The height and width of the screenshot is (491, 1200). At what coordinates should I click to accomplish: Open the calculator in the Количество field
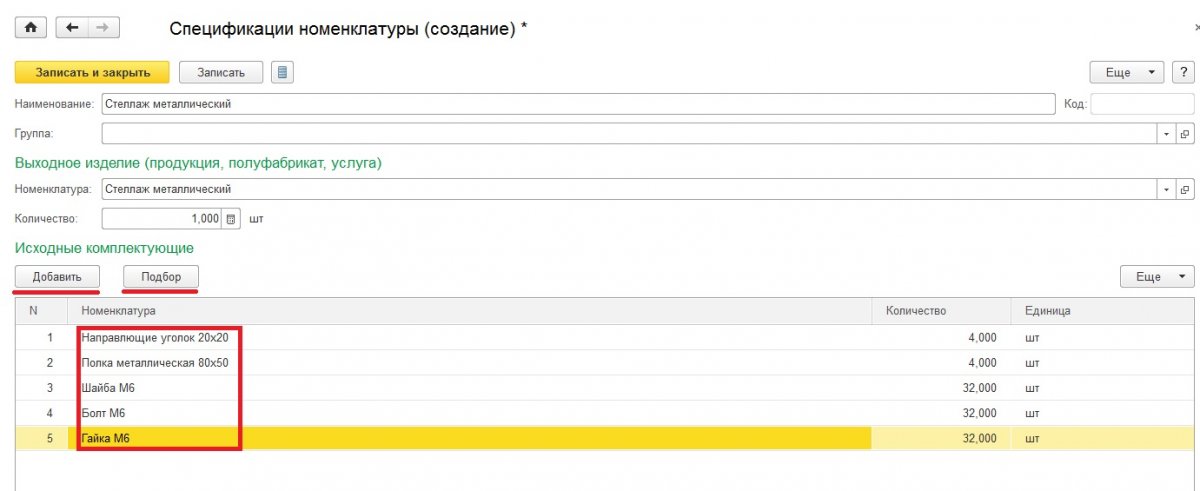pyautogui.click(x=231, y=219)
